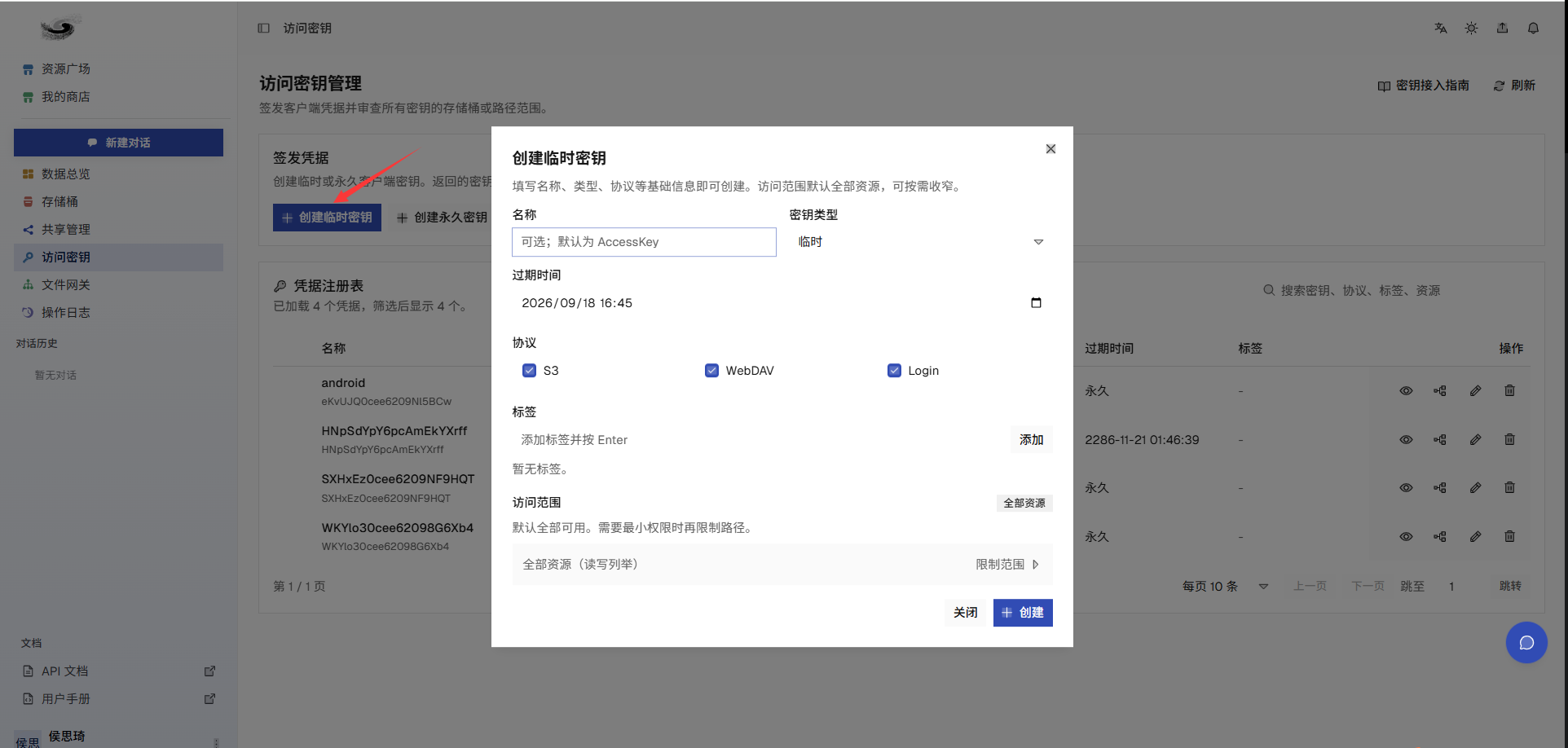Open the floating chat bubble button

pyautogui.click(x=1526, y=643)
